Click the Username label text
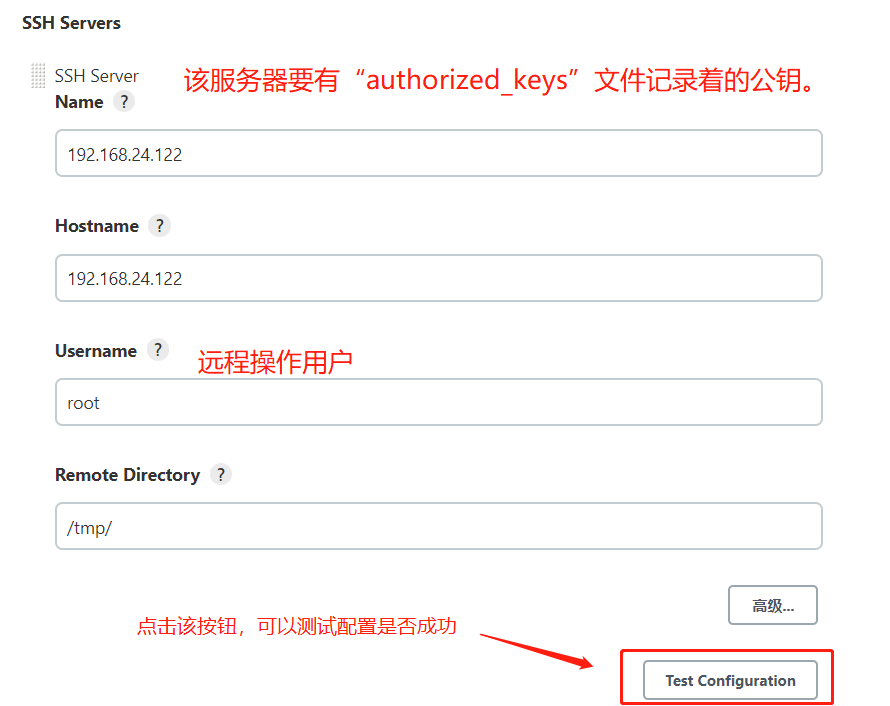 pyautogui.click(x=96, y=351)
